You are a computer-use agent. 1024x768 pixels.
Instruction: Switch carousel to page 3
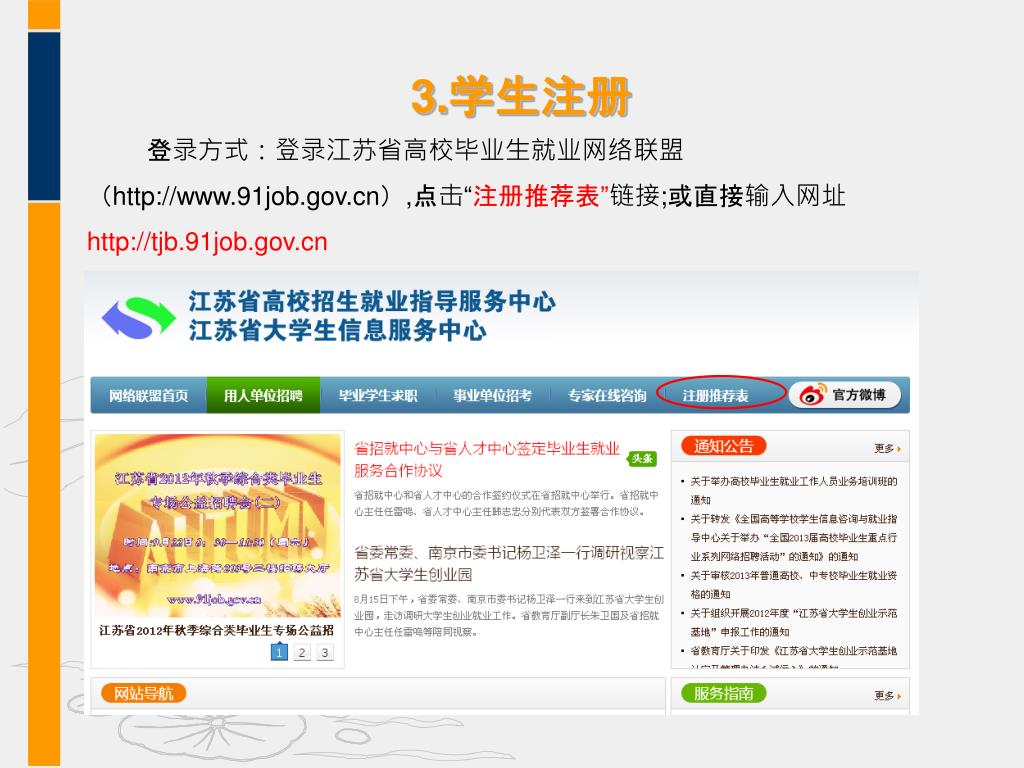325,652
